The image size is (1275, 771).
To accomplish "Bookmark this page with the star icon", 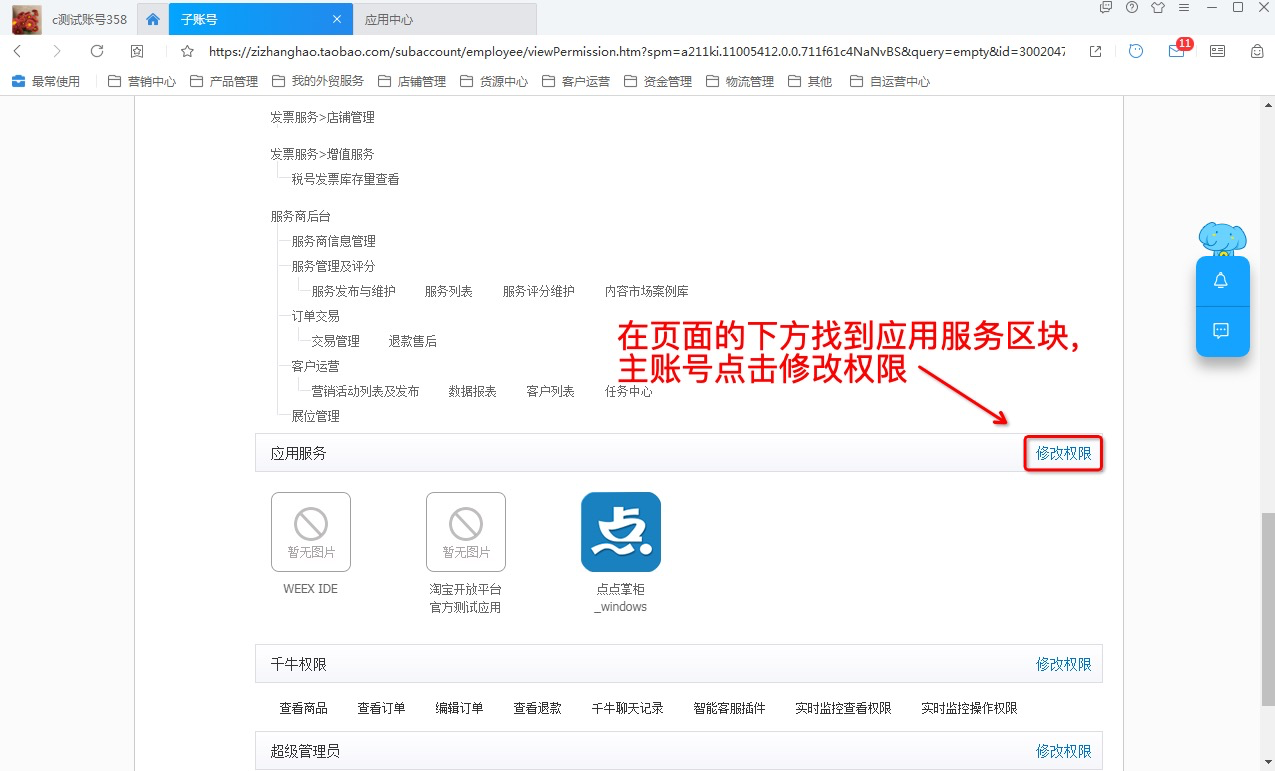I will pos(186,51).
